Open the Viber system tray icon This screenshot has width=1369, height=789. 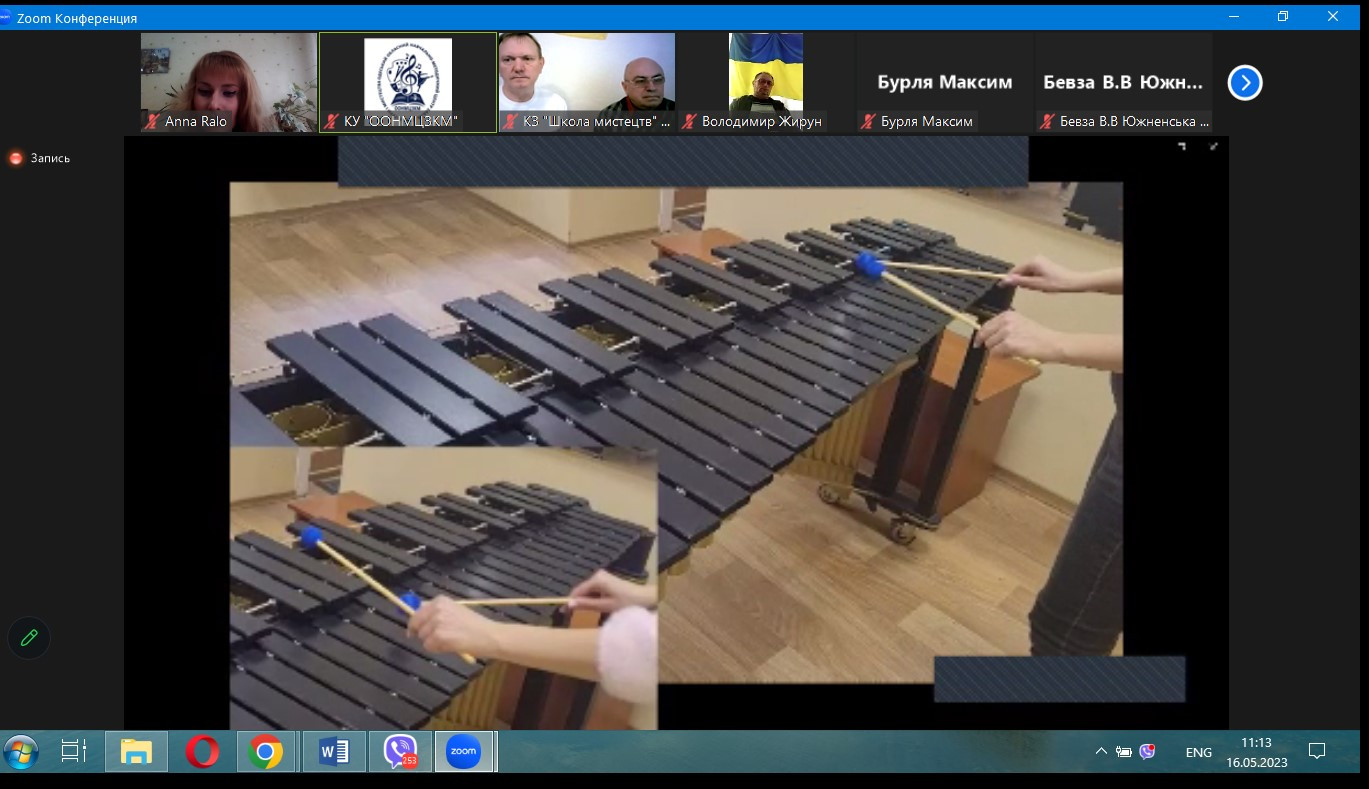point(1147,751)
